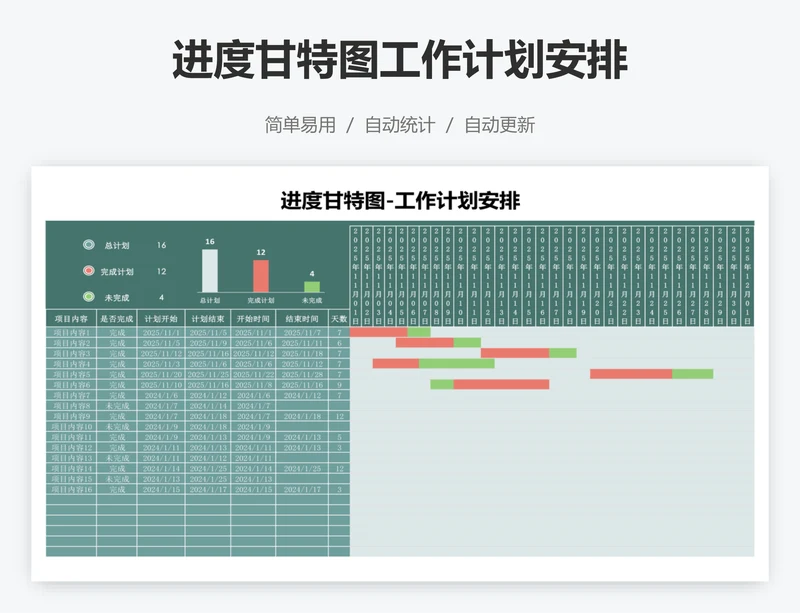Click the red Gantt bar for 项目内容6
This screenshot has width=800, height=613.
point(502,384)
